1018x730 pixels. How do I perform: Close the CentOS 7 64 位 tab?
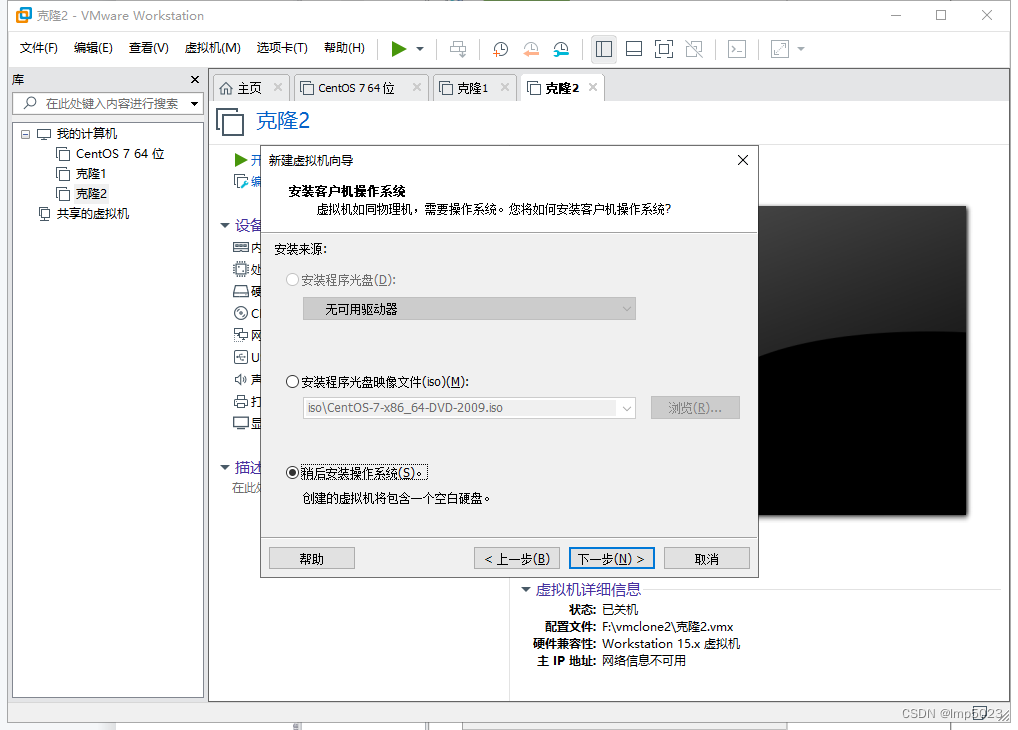coord(416,87)
